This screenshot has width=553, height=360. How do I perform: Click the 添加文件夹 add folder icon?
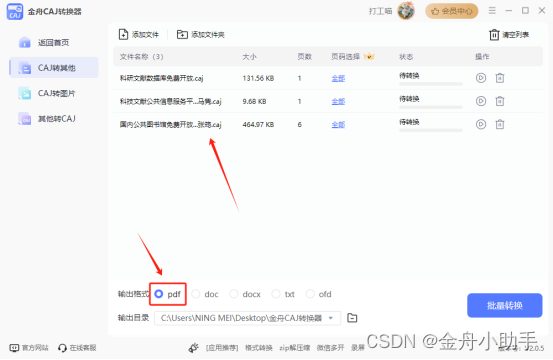[182, 34]
